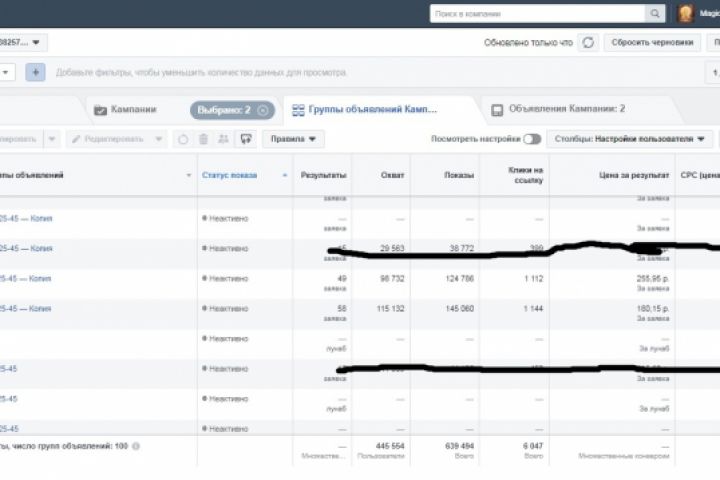
Task: Click the duplicate icon in the toolbar
Action: pyautogui.click(x=183, y=139)
